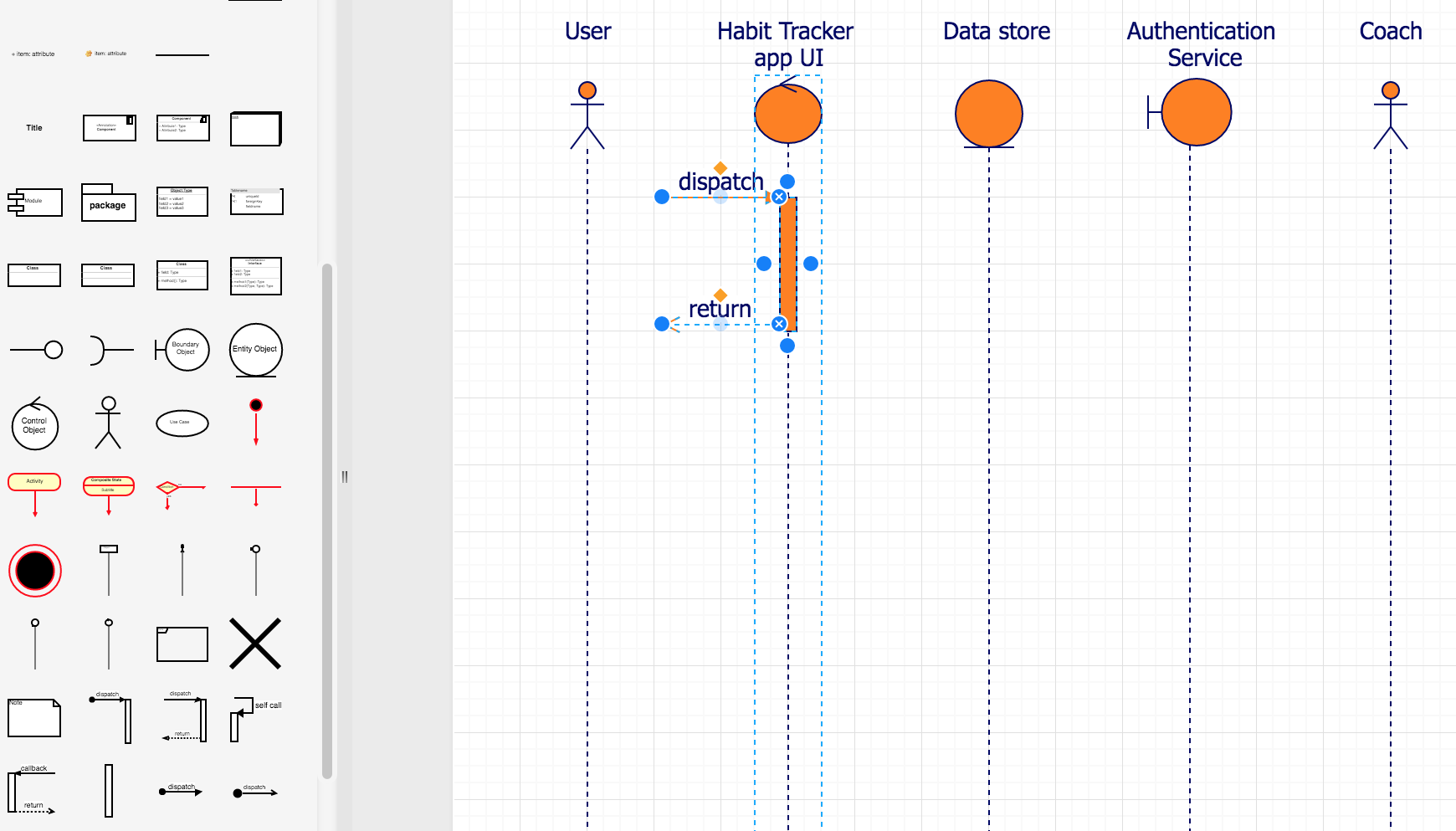The image size is (1456, 831).
Task: Click the shapes palette vertical scrollbar
Action: pos(327,519)
